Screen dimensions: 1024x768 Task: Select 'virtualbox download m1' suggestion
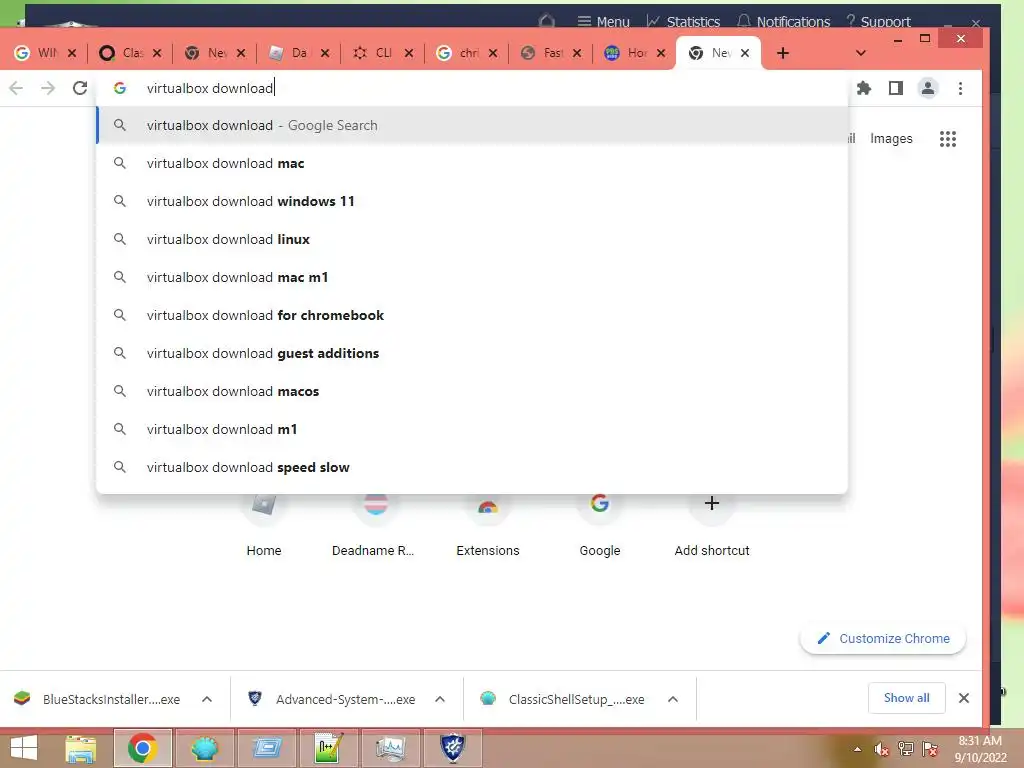472,429
